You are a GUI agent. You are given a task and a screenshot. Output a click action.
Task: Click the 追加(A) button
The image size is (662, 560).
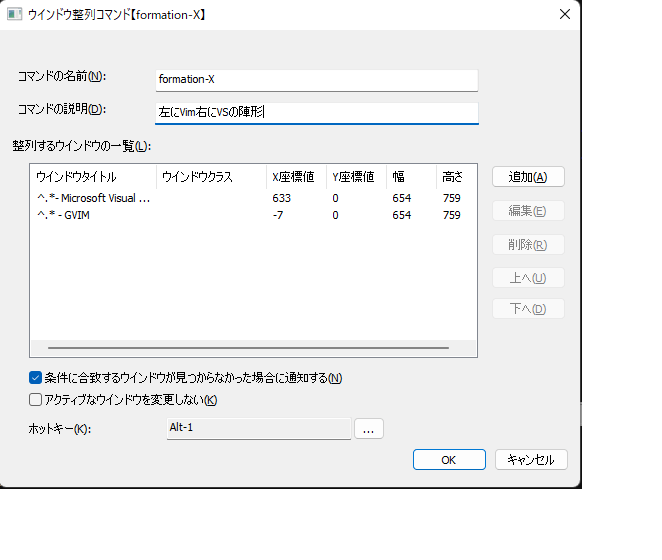pyautogui.click(x=528, y=177)
